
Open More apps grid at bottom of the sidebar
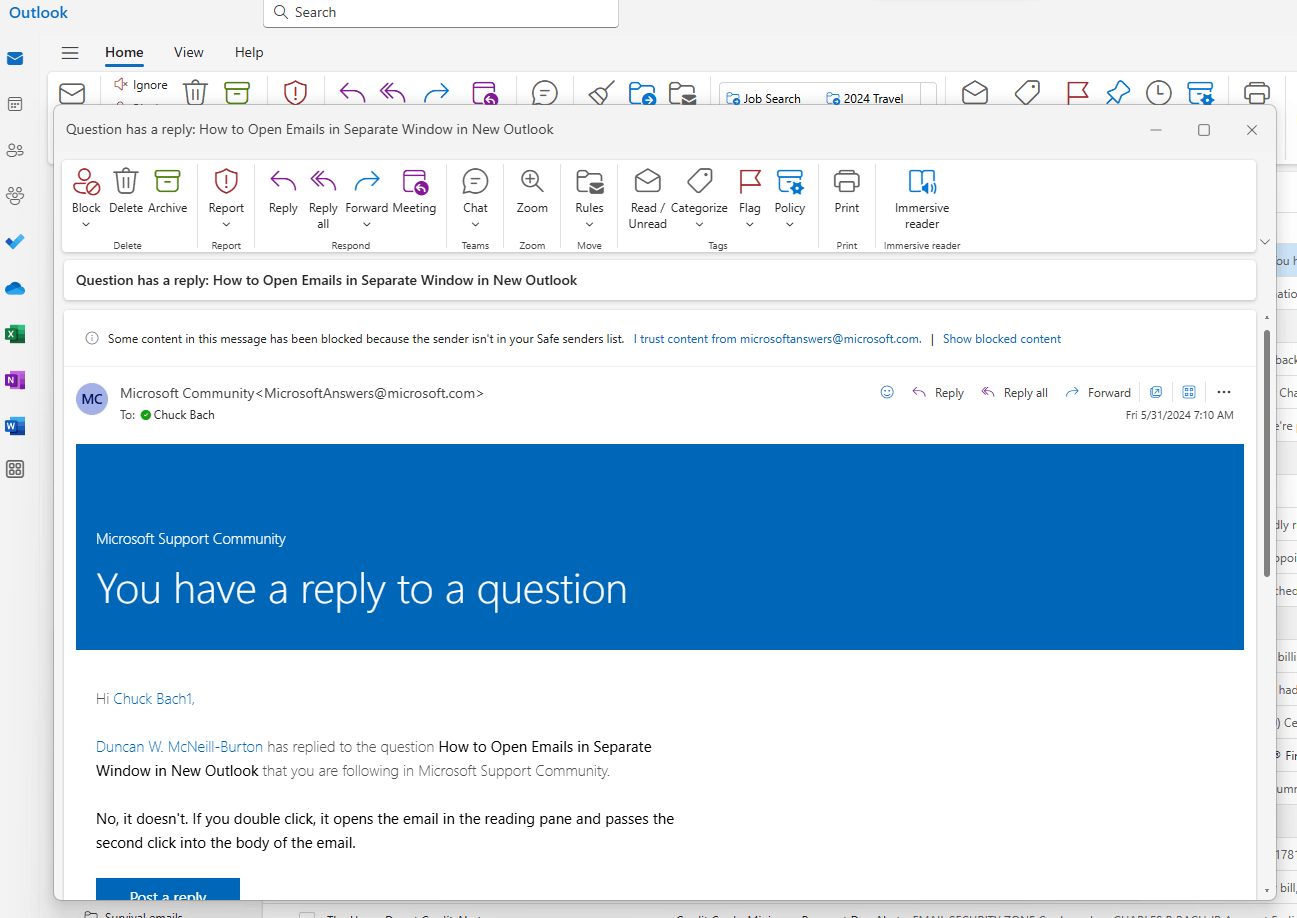(15, 469)
